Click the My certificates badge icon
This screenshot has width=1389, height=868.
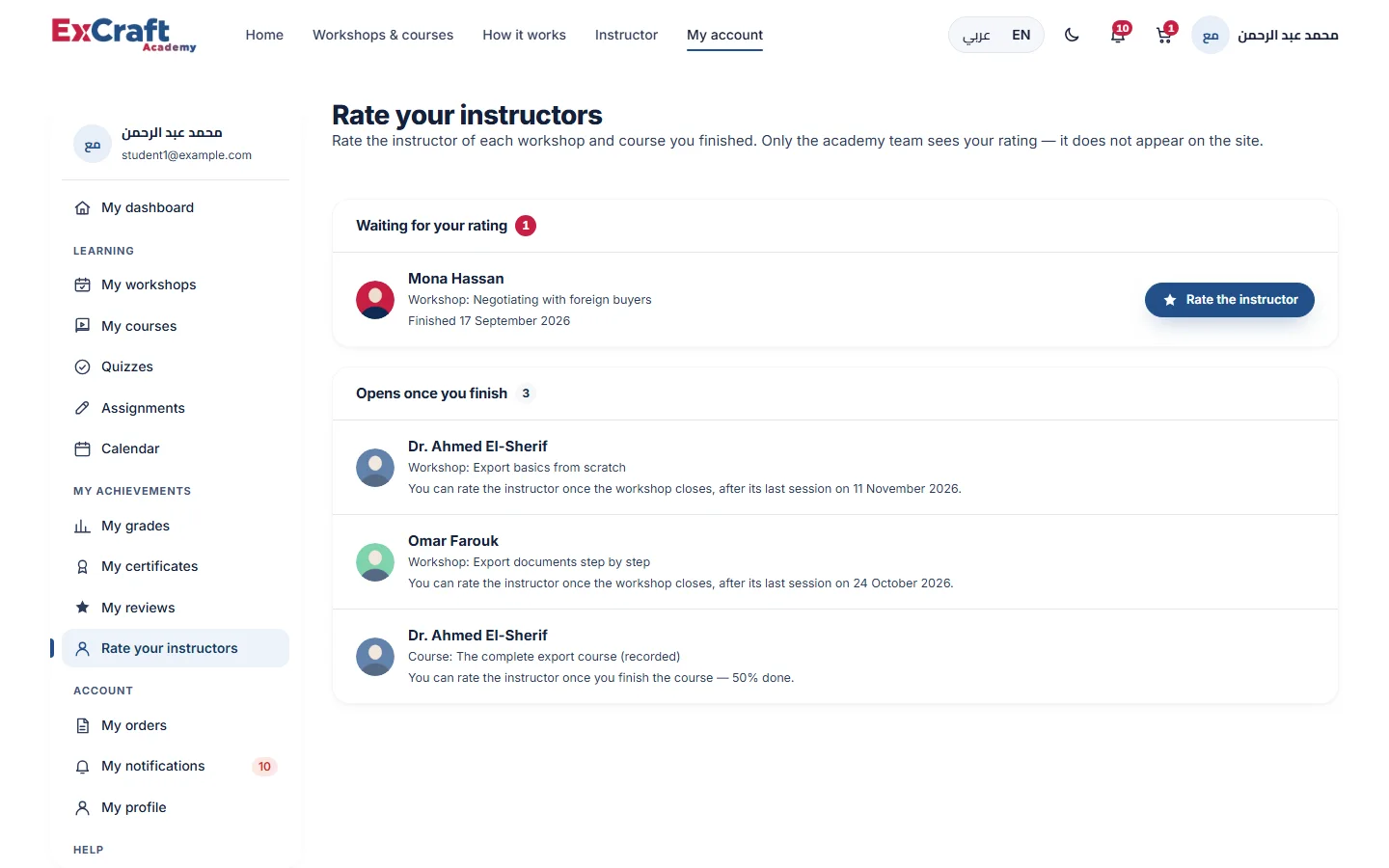pyautogui.click(x=82, y=566)
